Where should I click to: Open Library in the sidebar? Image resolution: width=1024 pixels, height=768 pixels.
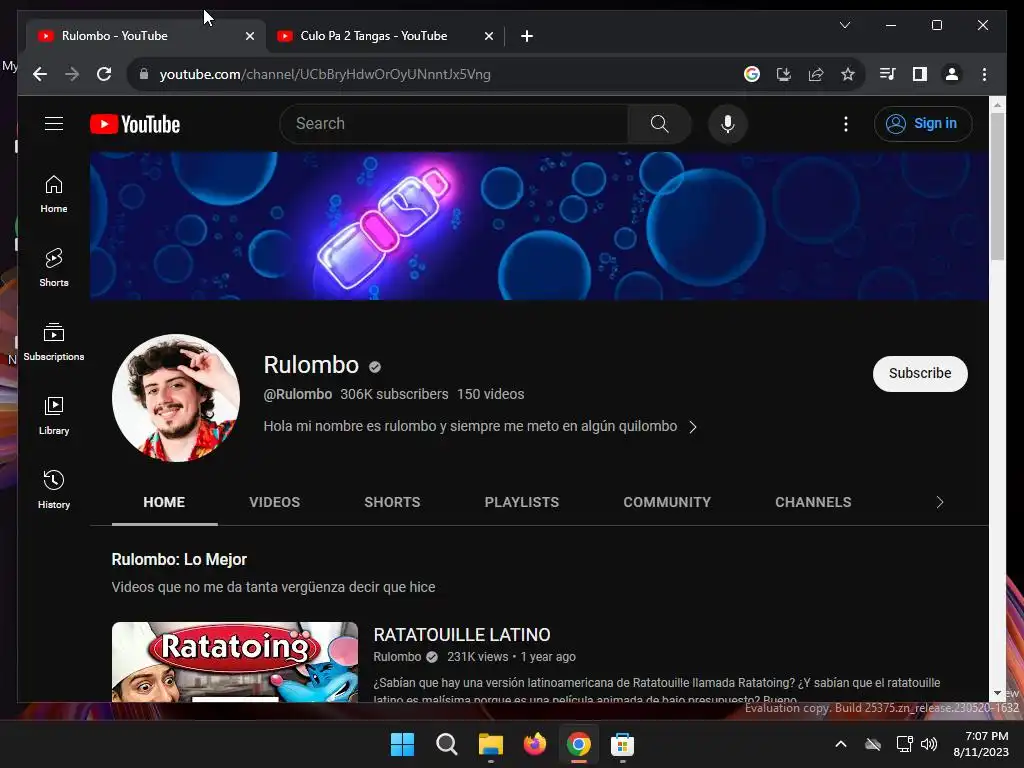[54, 415]
